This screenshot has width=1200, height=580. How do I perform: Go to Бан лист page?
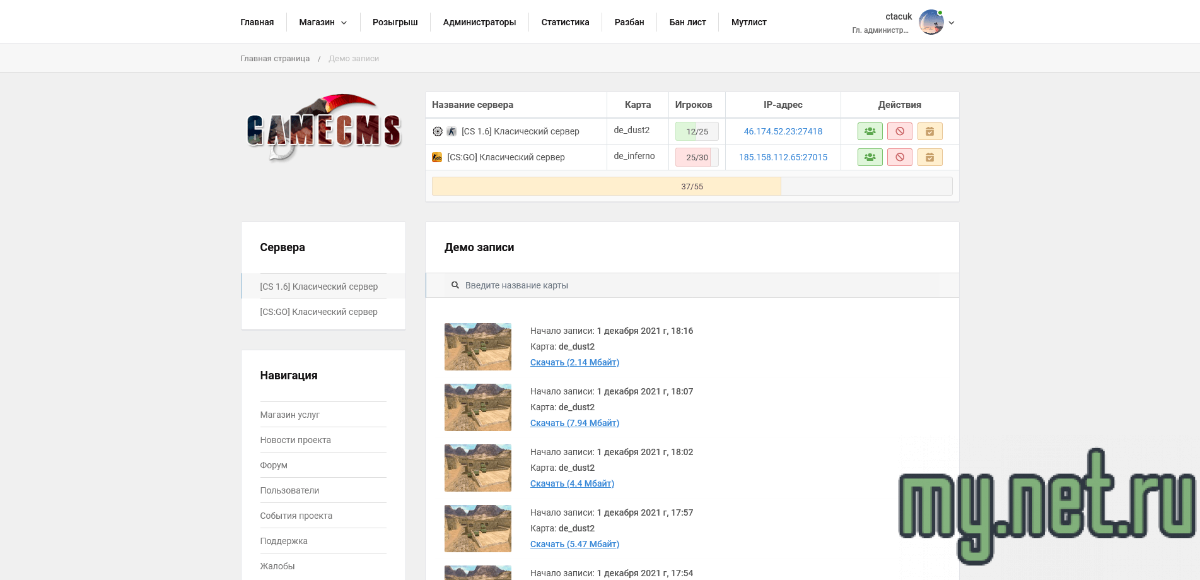point(688,22)
